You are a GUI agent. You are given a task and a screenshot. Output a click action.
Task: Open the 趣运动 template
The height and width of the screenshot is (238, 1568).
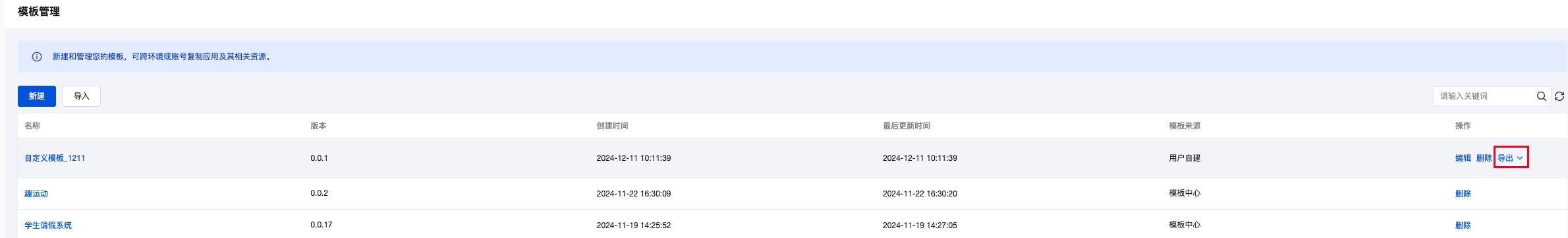pos(36,194)
